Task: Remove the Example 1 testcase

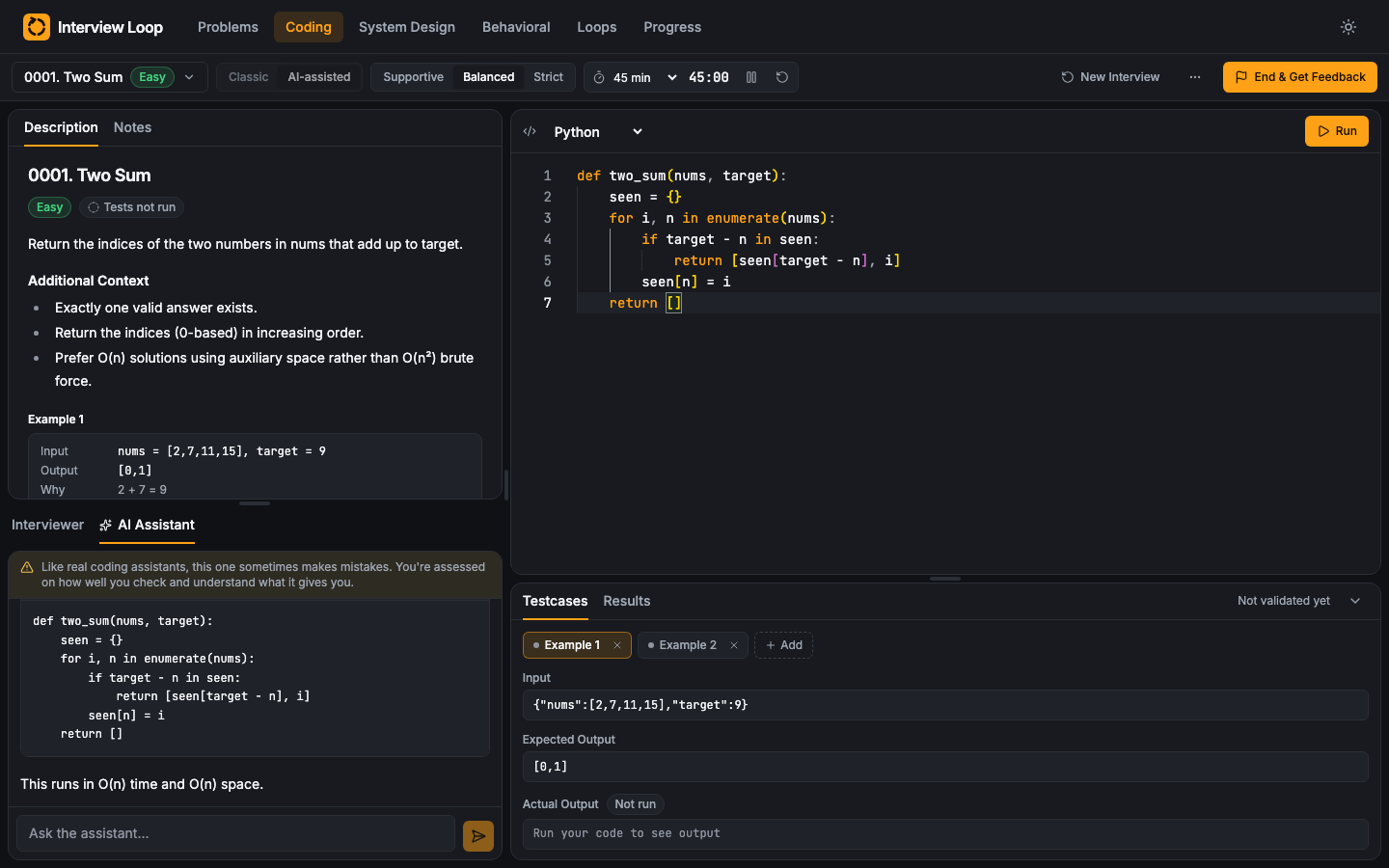Action: pyautogui.click(x=617, y=645)
